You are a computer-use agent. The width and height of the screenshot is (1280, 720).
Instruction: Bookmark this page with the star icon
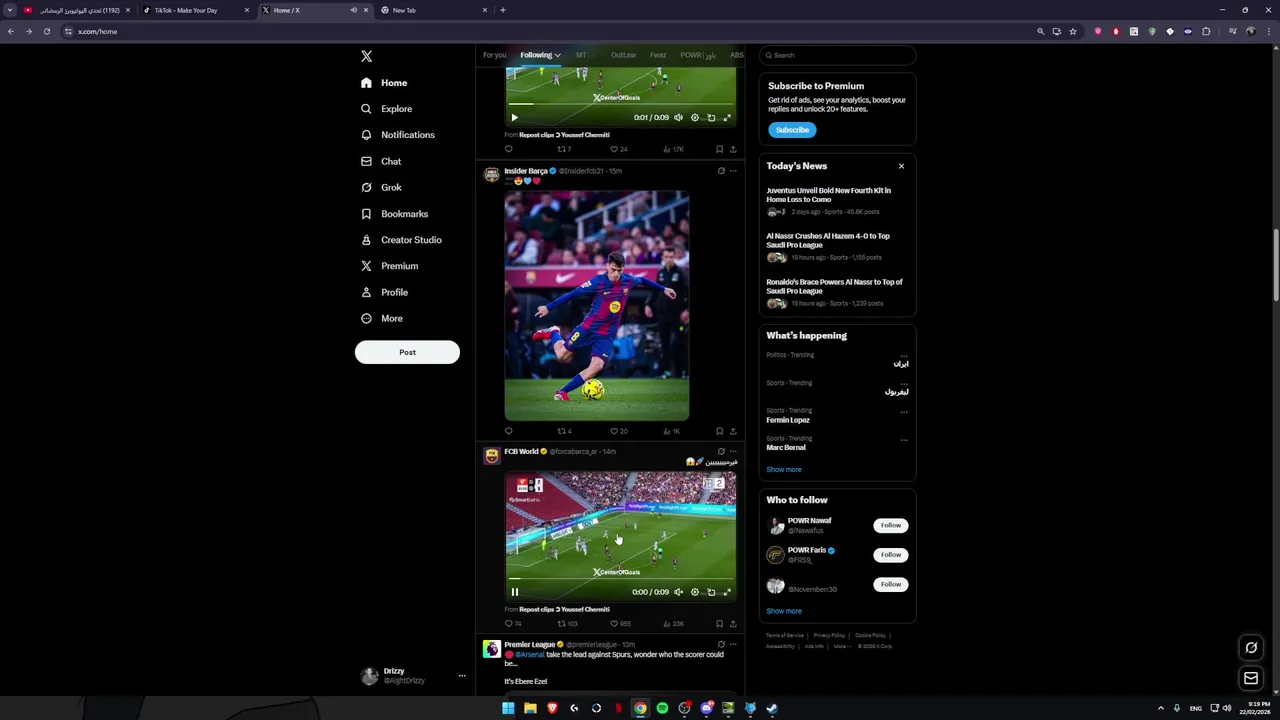click(x=1073, y=31)
